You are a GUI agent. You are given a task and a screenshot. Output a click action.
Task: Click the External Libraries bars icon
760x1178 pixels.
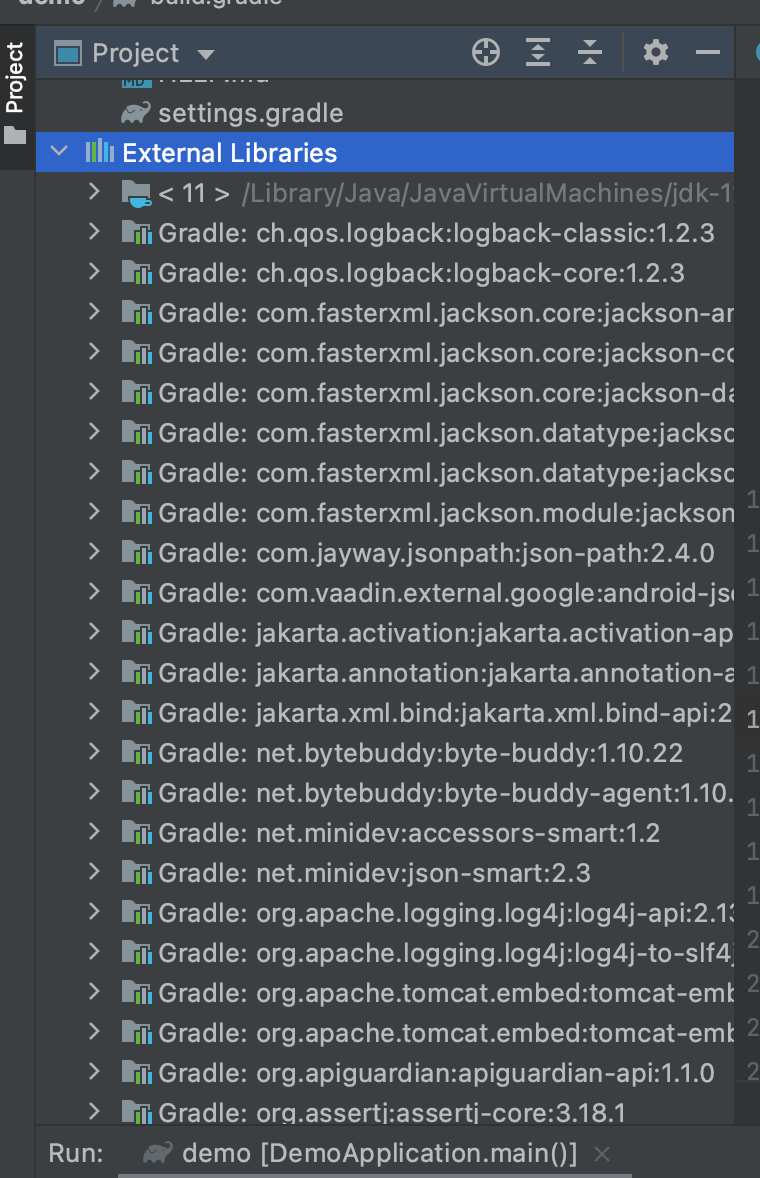pos(99,152)
